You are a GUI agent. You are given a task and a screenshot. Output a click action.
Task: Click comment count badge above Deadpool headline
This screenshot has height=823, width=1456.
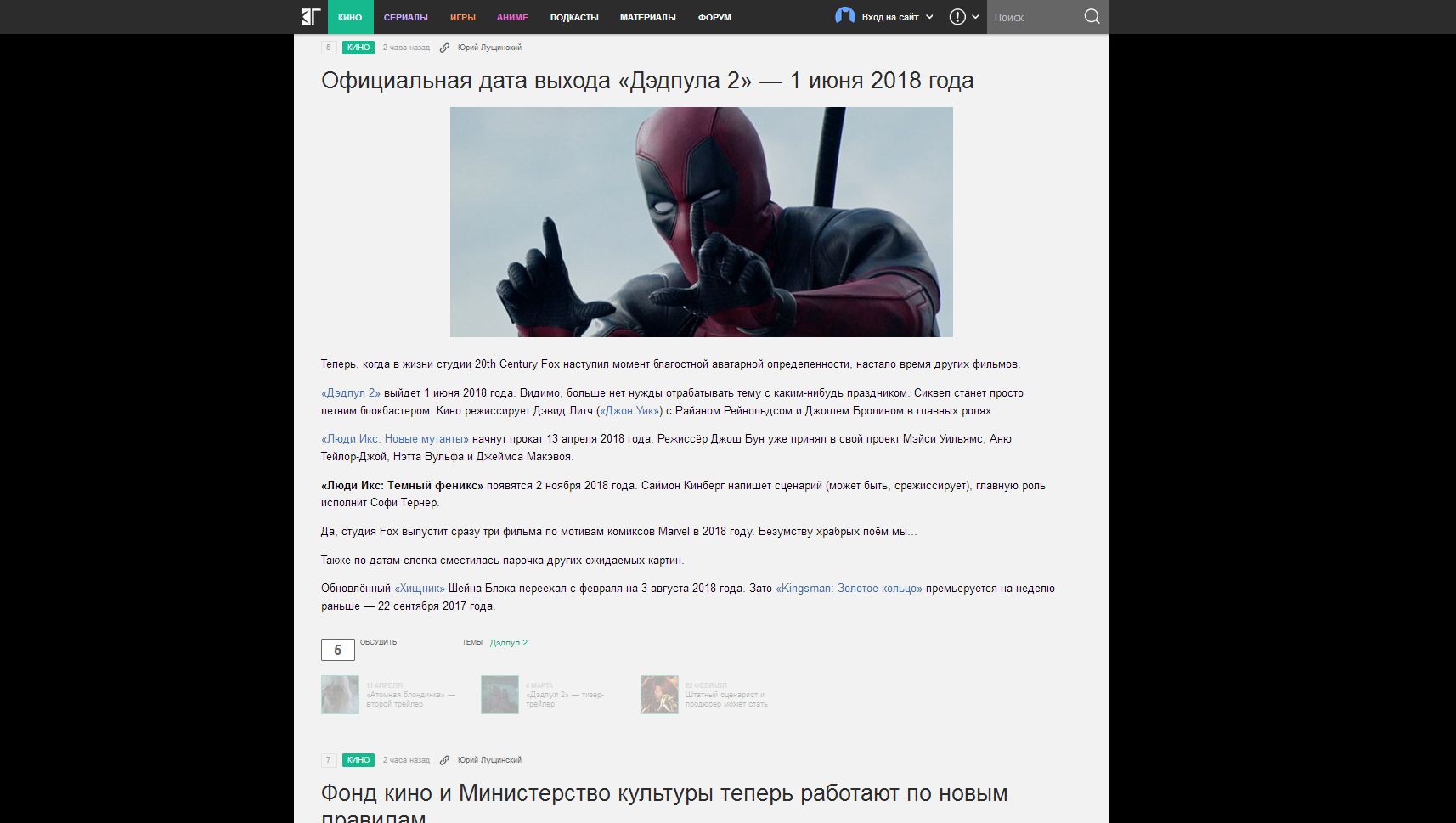click(329, 48)
